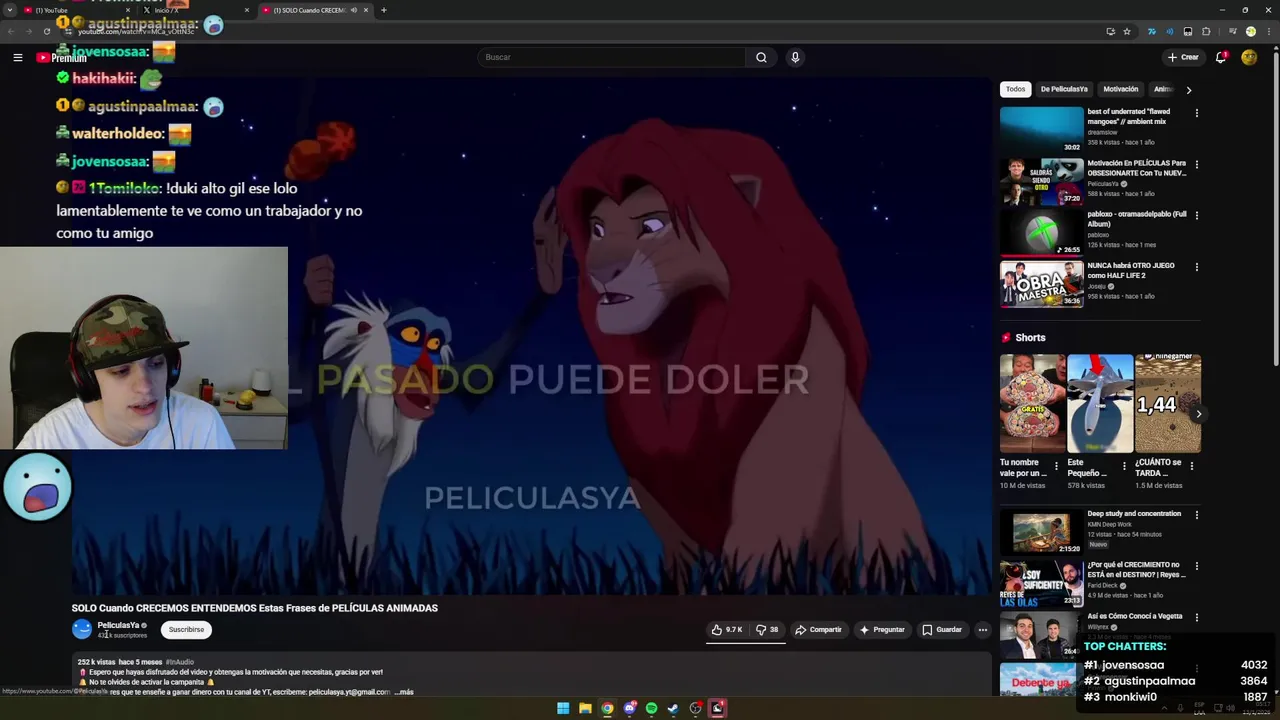1280x720 pixels.
Task: Open Spotify from the taskbar
Action: tap(651, 708)
